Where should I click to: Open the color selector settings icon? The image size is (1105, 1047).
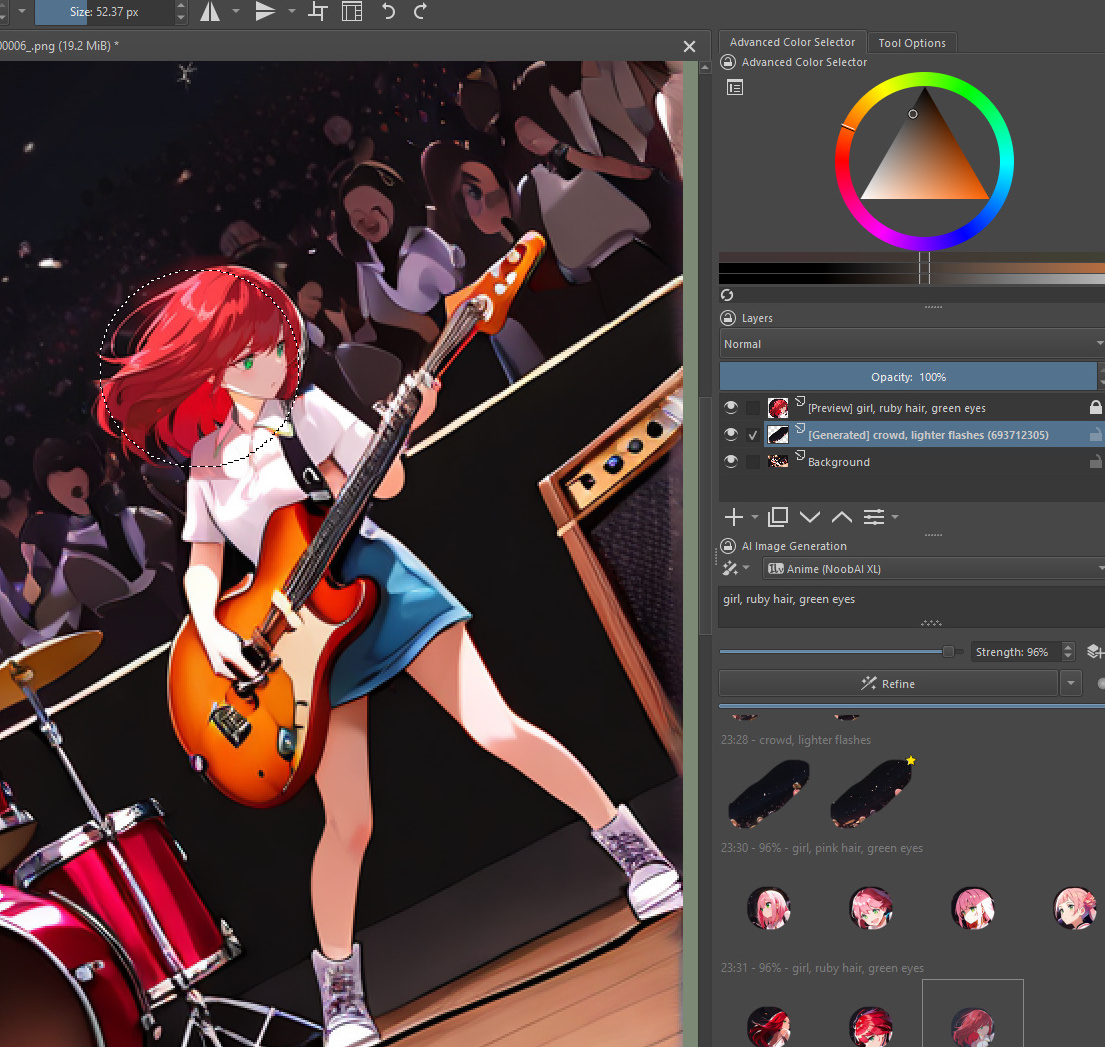pyautogui.click(x=735, y=87)
